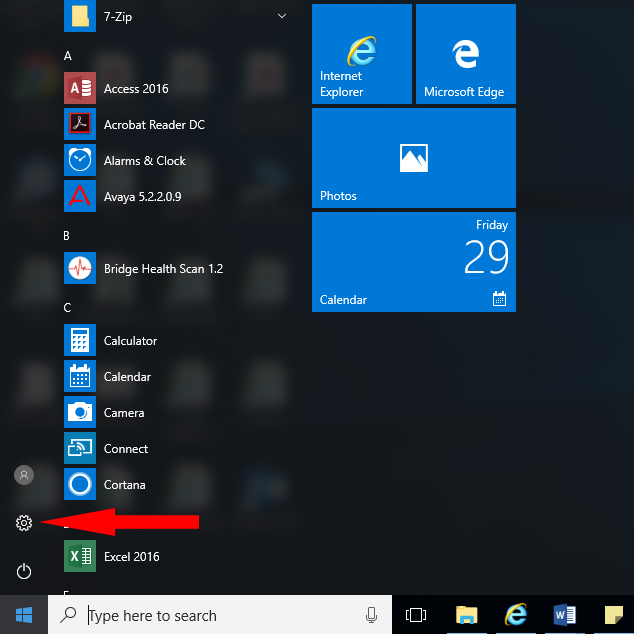Open the user account icon
This screenshot has width=634, height=634.
24,475
